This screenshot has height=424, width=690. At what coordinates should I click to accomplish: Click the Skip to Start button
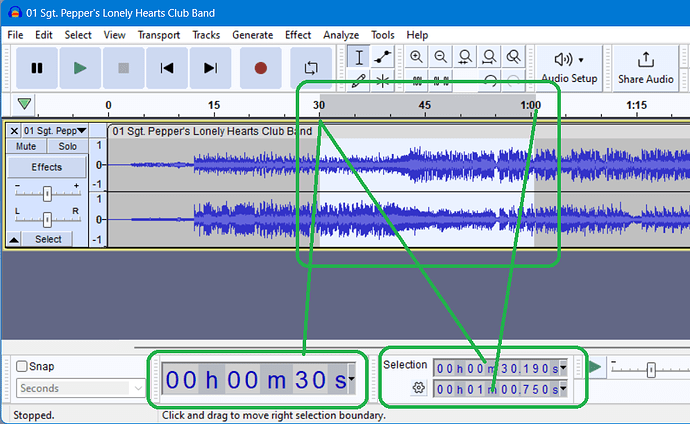(168, 68)
